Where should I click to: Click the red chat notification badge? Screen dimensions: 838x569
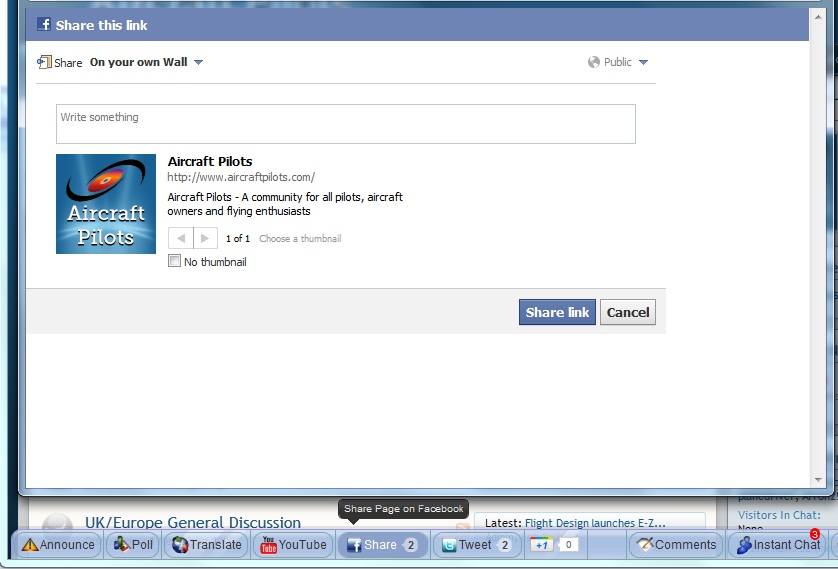point(814,534)
